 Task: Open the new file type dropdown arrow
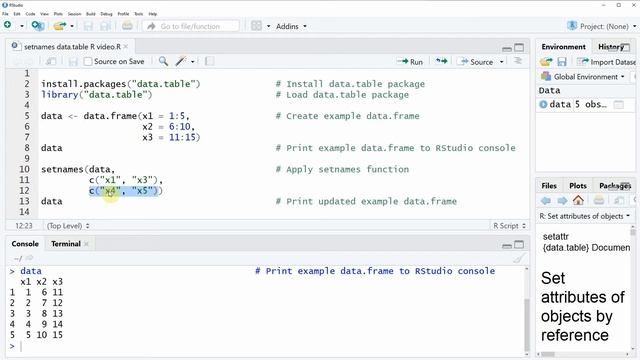click(x=22, y=26)
